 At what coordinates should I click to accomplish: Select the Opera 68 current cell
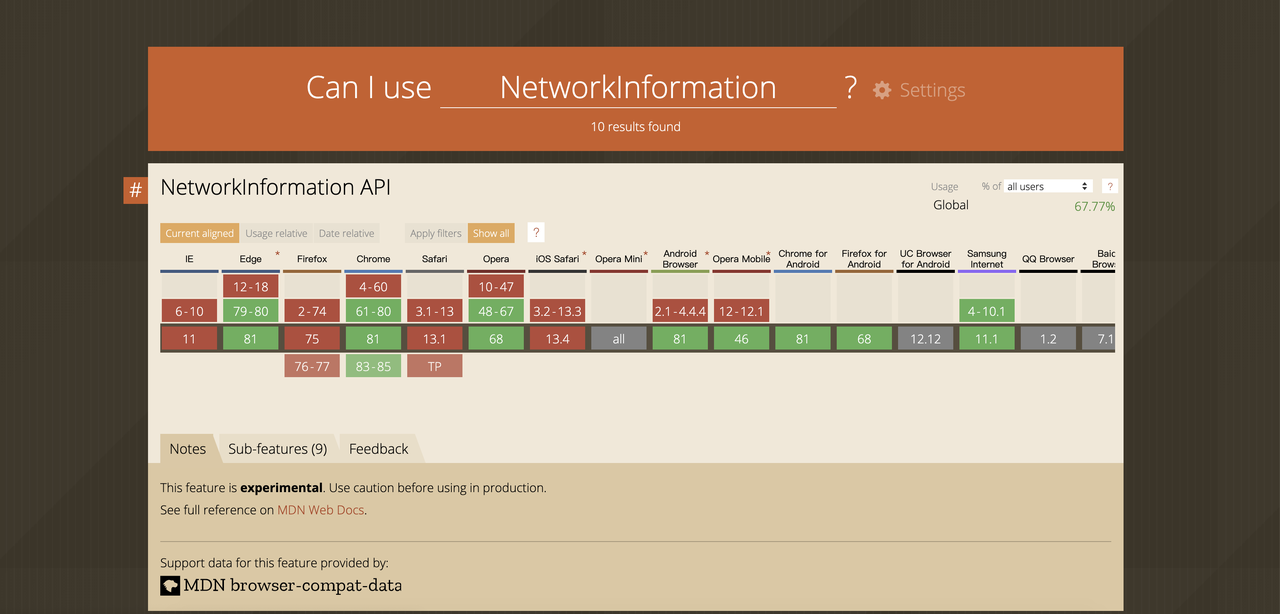(496, 339)
